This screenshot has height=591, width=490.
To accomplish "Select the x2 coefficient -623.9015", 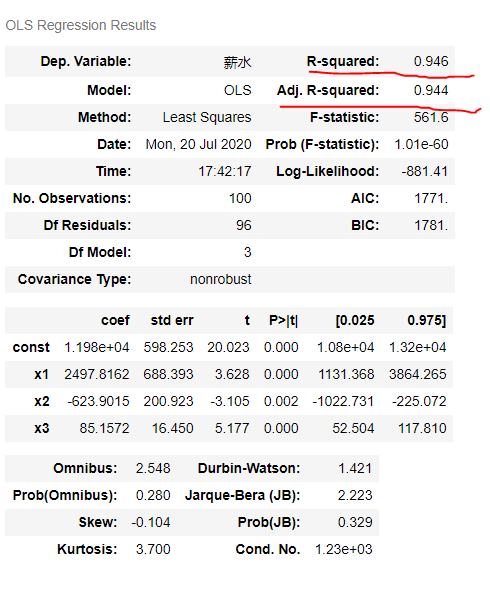I will tap(98, 401).
